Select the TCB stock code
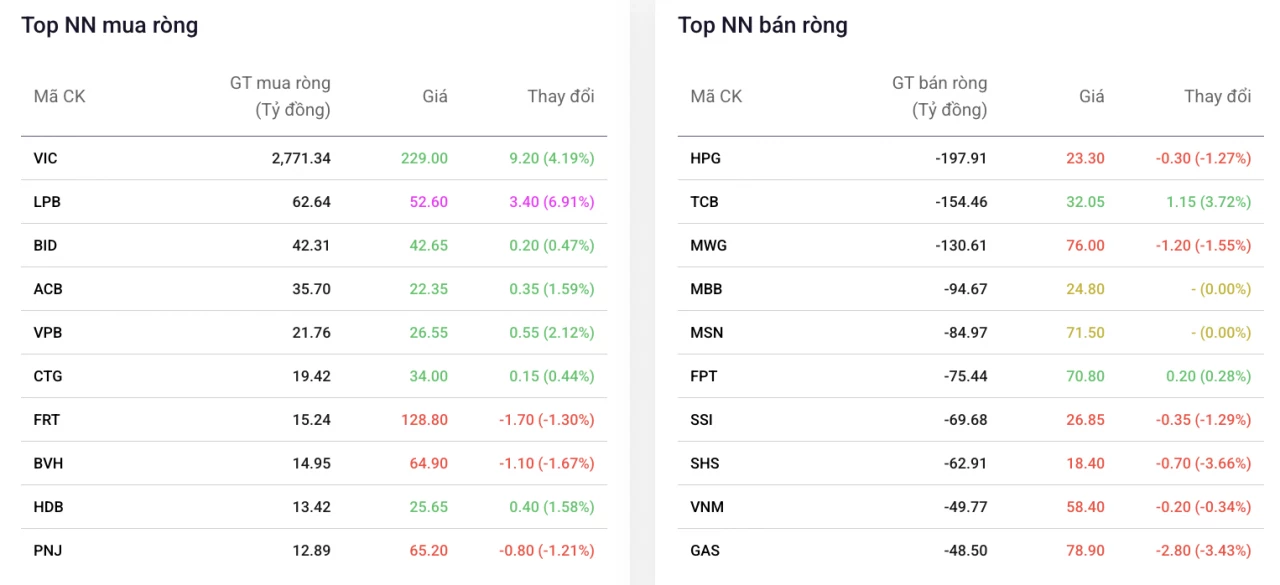This screenshot has height=585, width=1280. 704,202
